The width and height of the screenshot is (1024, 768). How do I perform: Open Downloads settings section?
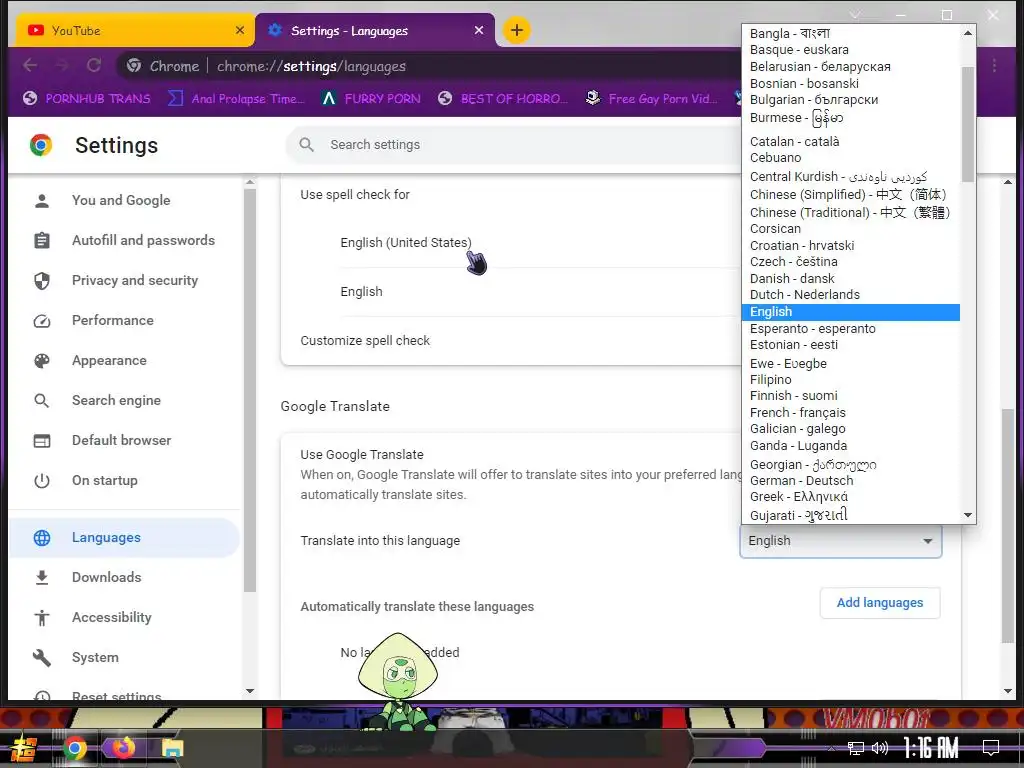(x=106, y=577)
